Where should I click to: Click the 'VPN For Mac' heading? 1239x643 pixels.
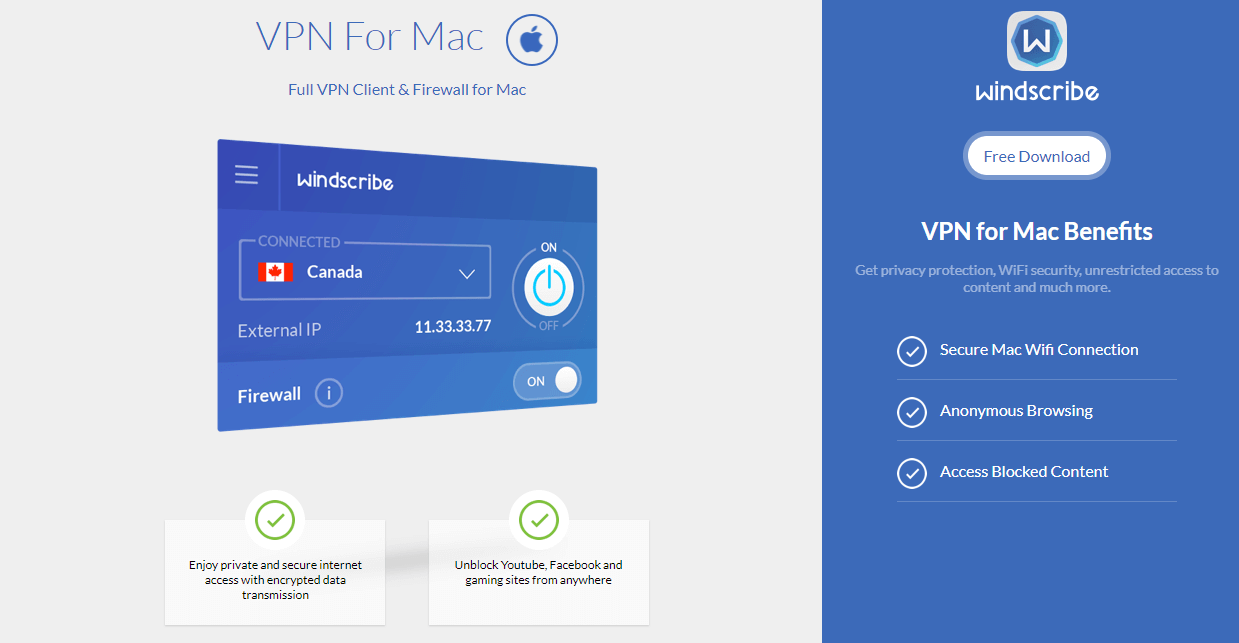(370, 37)
